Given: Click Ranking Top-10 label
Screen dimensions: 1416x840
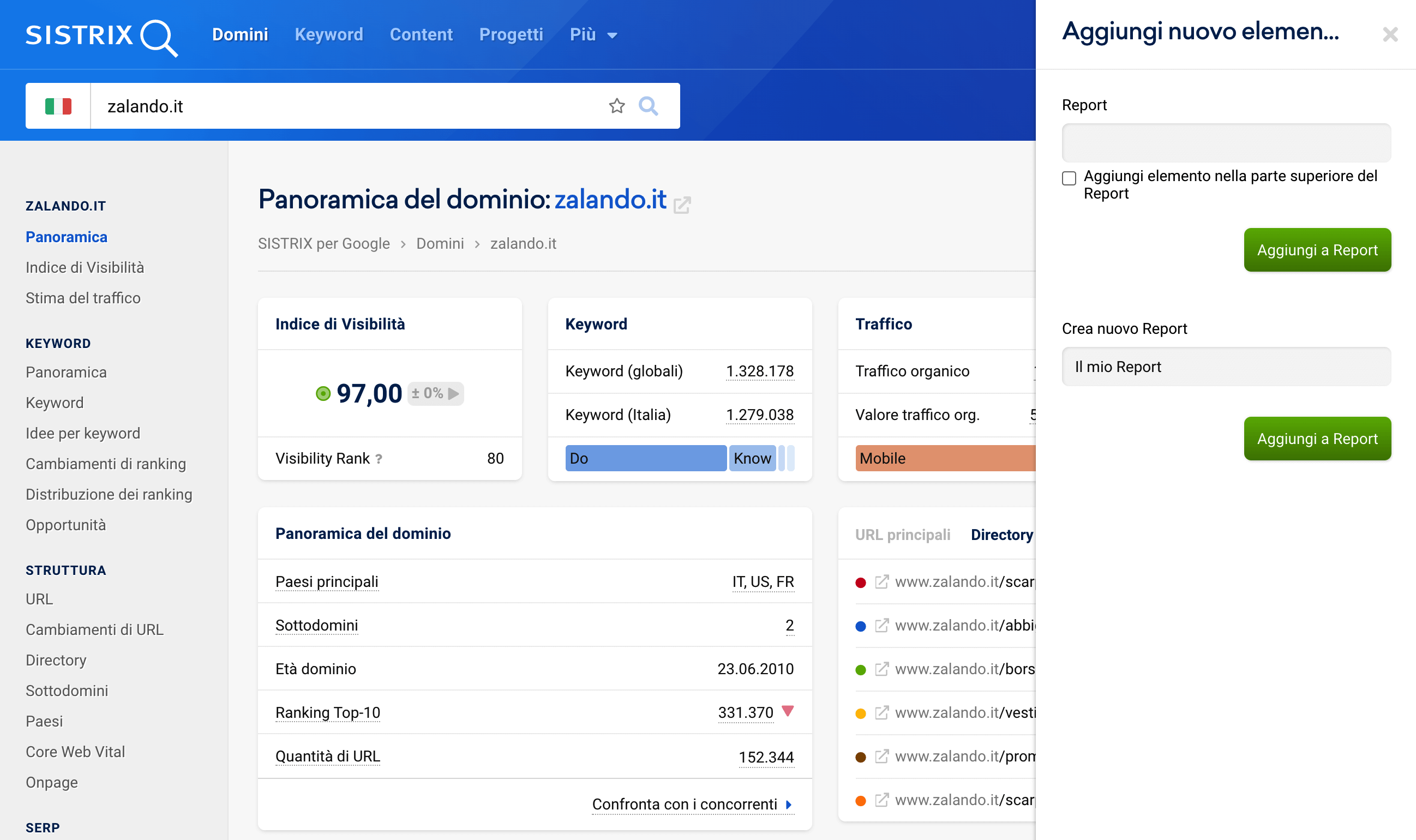Looking at the screenshot, I should (x=328, y=713).
